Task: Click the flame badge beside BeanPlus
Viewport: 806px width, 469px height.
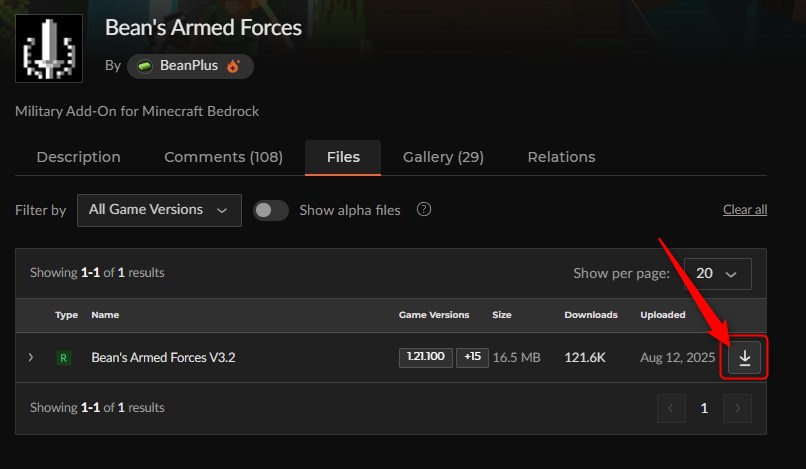Action: (233, 66)
